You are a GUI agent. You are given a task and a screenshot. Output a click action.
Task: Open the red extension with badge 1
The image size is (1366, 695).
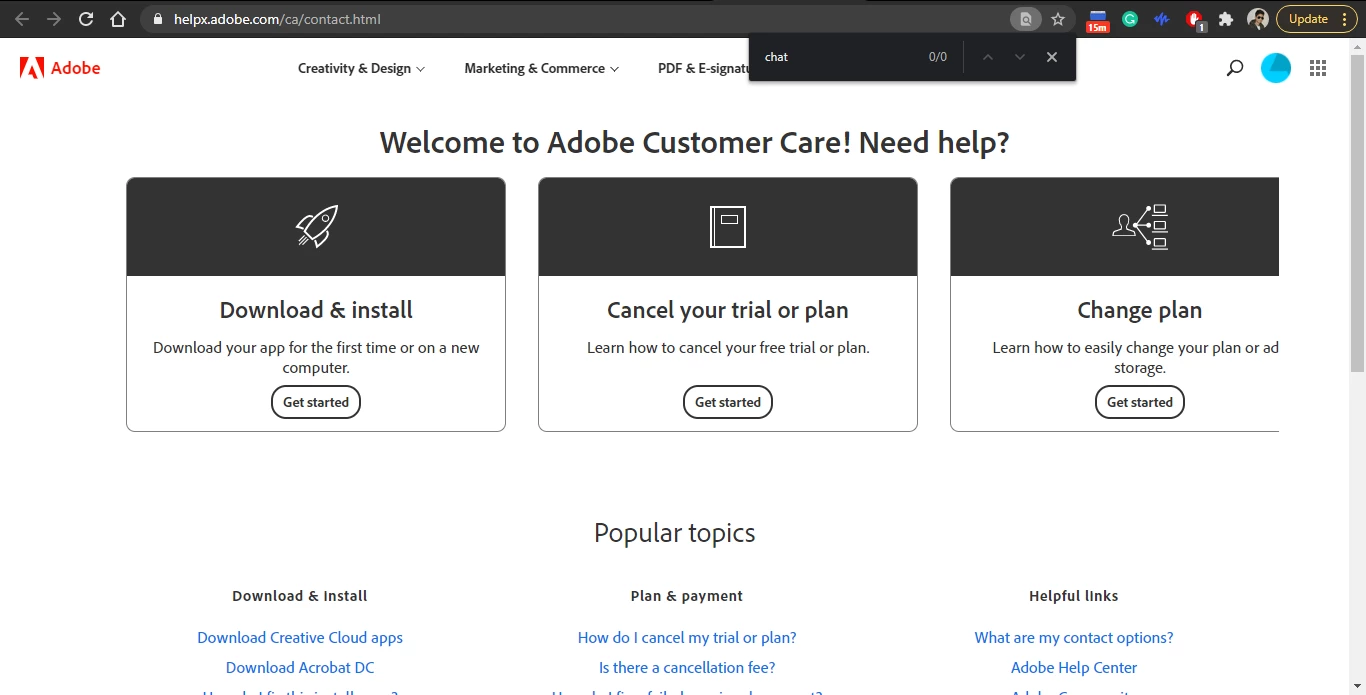[x=1194, y=20]
